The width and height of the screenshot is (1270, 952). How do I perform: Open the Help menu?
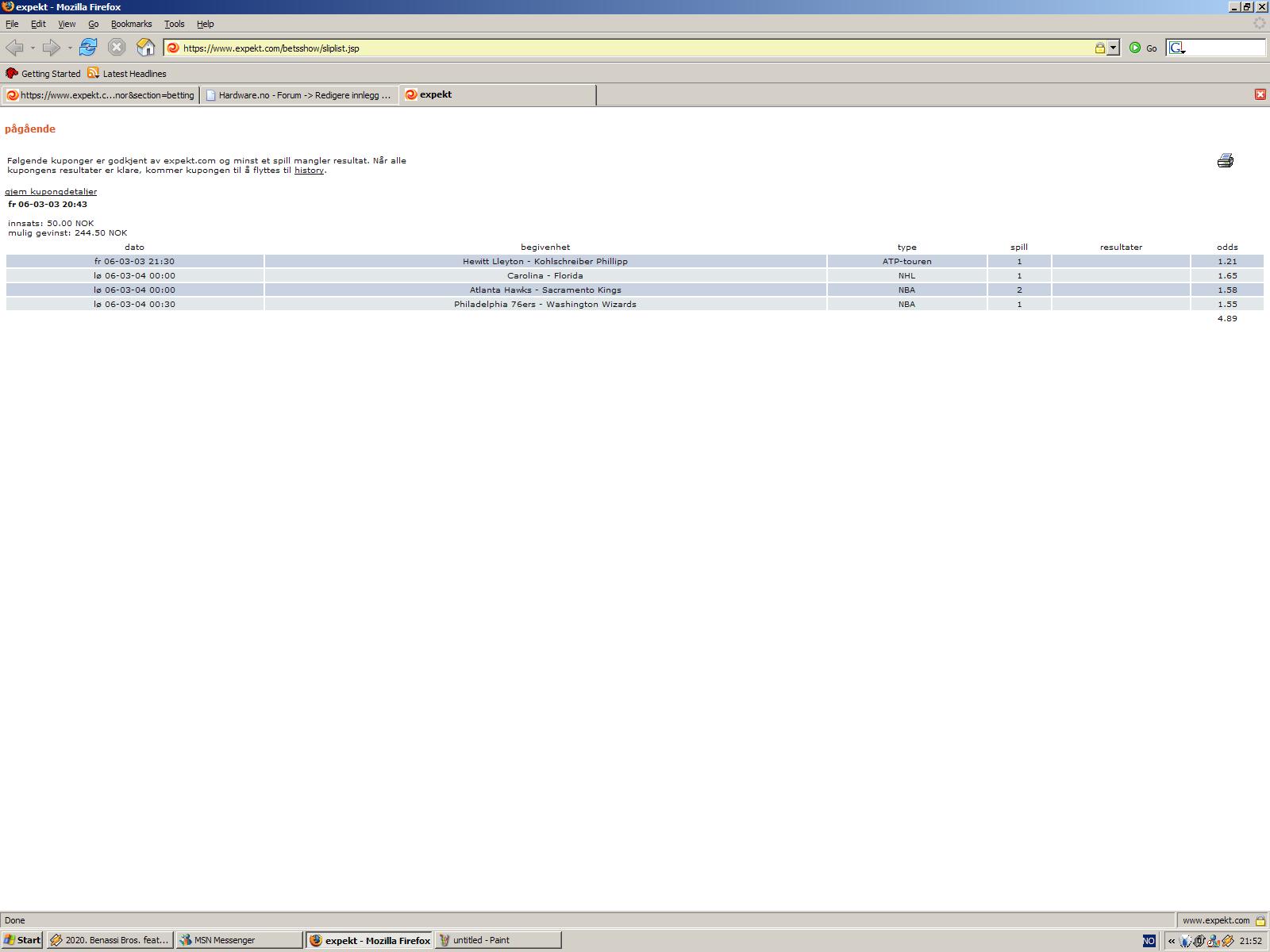pos(205,24)
